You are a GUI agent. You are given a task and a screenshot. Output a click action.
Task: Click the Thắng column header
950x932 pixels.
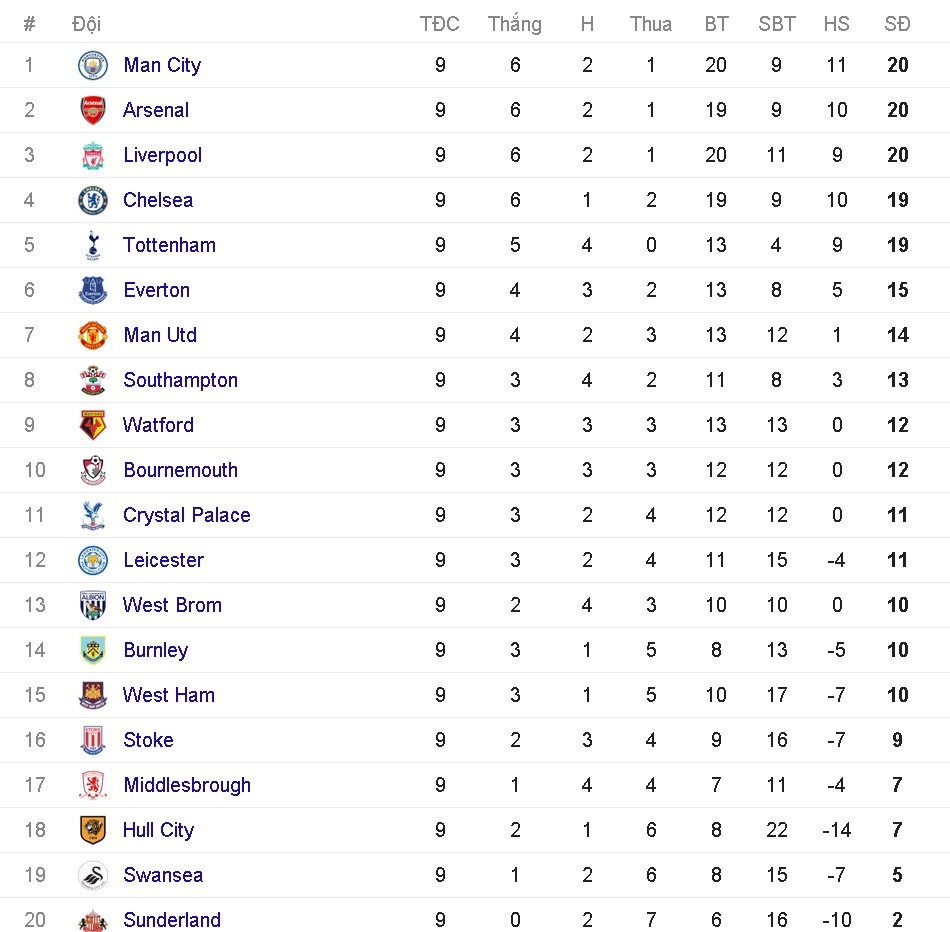(514, 24)
